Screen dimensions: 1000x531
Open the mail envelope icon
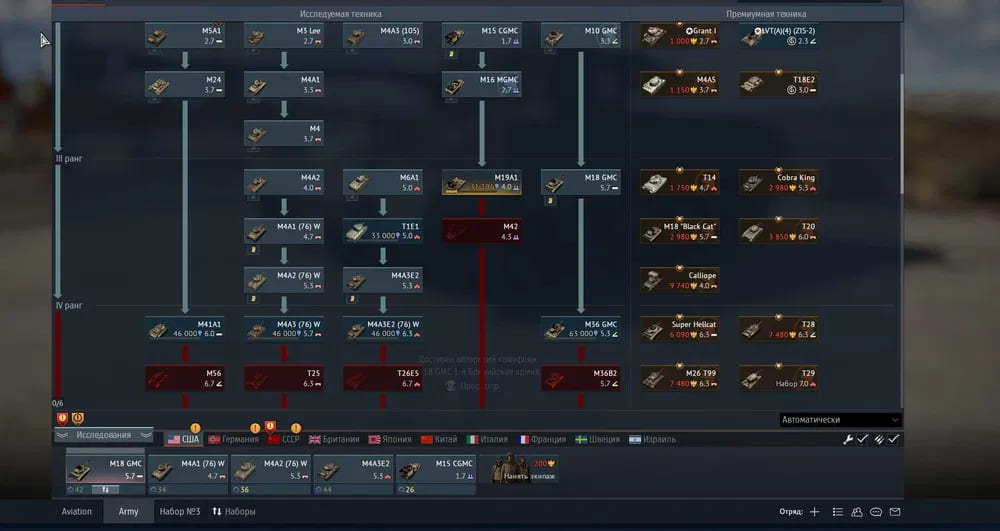(895, 512)
